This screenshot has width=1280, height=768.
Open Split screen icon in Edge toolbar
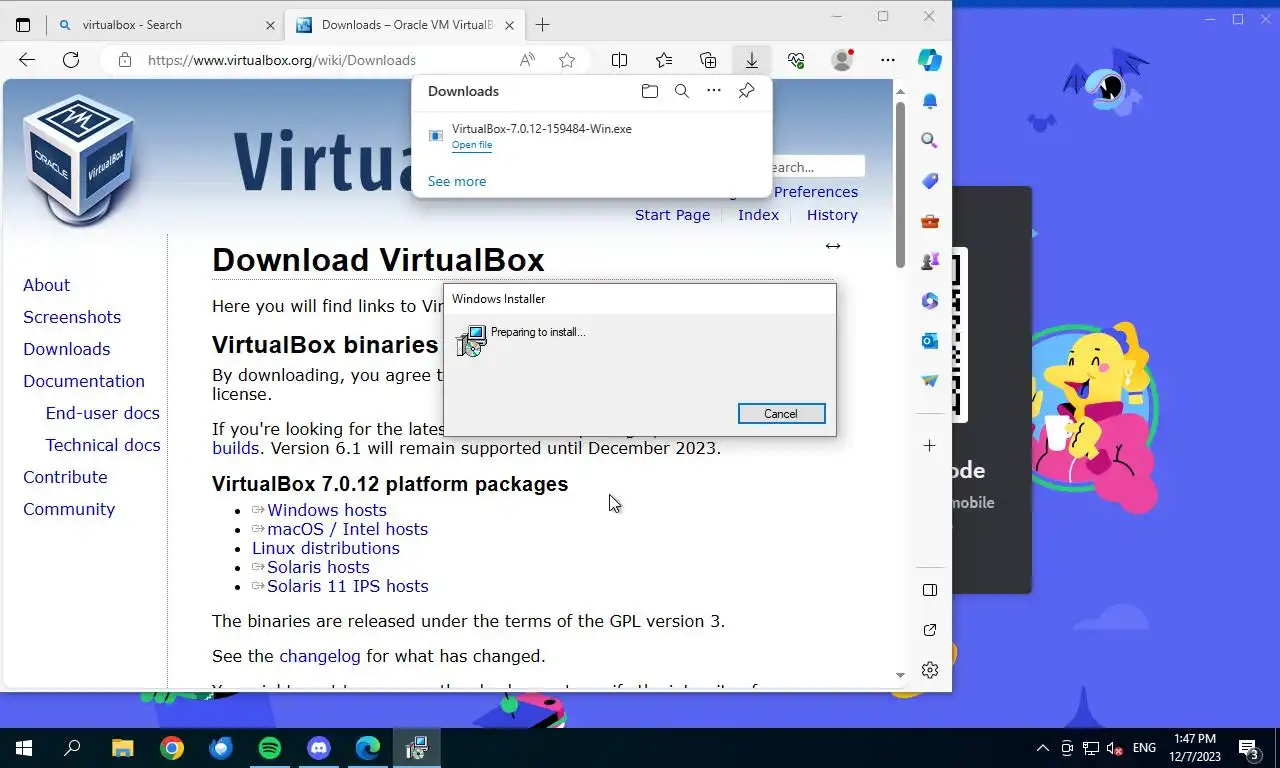(619, 60)
